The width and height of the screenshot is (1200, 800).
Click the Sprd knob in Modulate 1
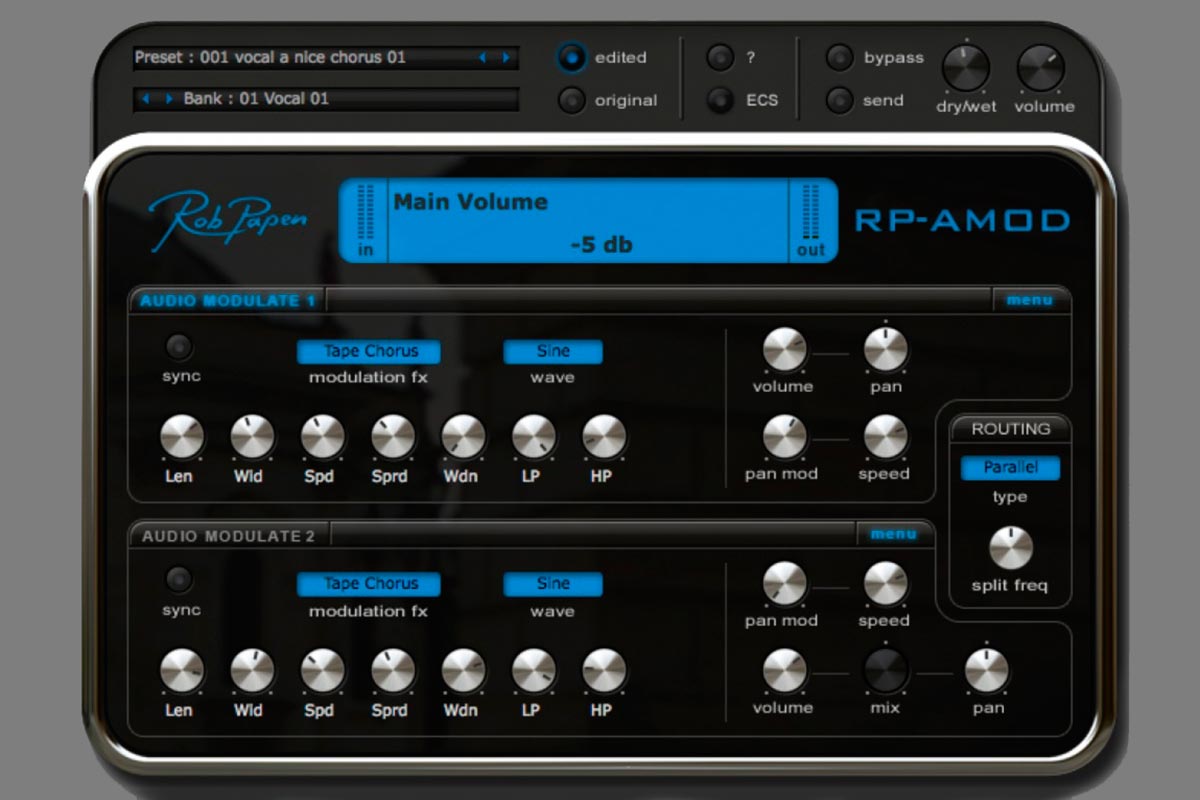(x=393, y=437)
